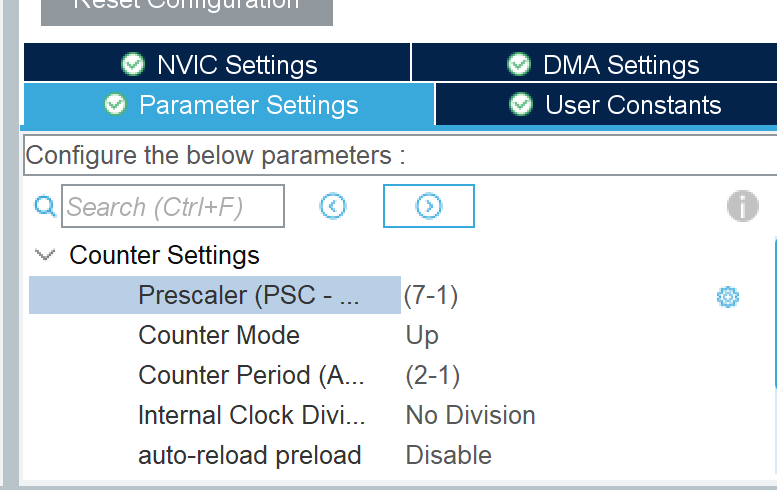
Task: Edit the Counter Period (2-1) value
Action: click(433, 376)
